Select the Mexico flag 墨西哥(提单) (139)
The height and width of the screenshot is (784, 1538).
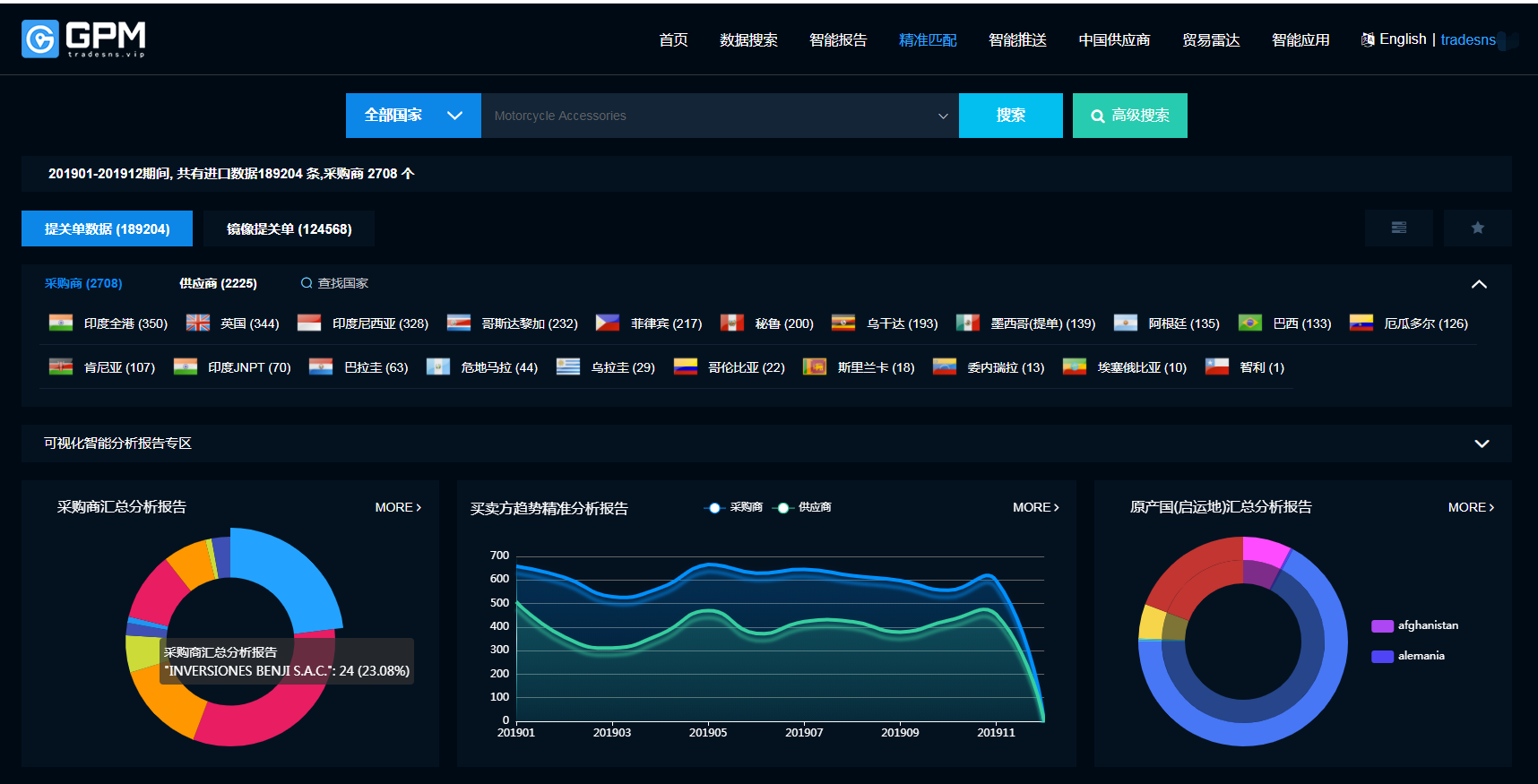click(x=968, y=323)
